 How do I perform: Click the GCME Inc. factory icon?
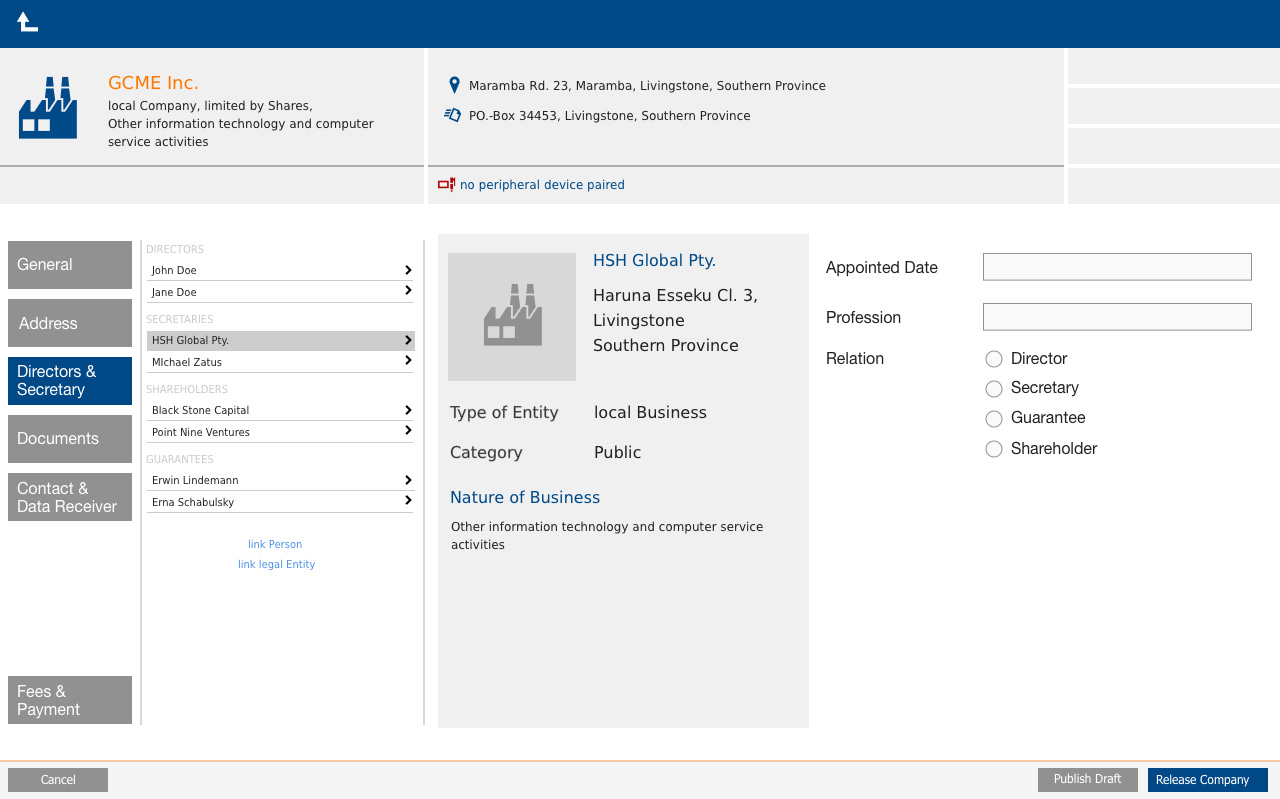pyautogui.click(x=48, y=108)
